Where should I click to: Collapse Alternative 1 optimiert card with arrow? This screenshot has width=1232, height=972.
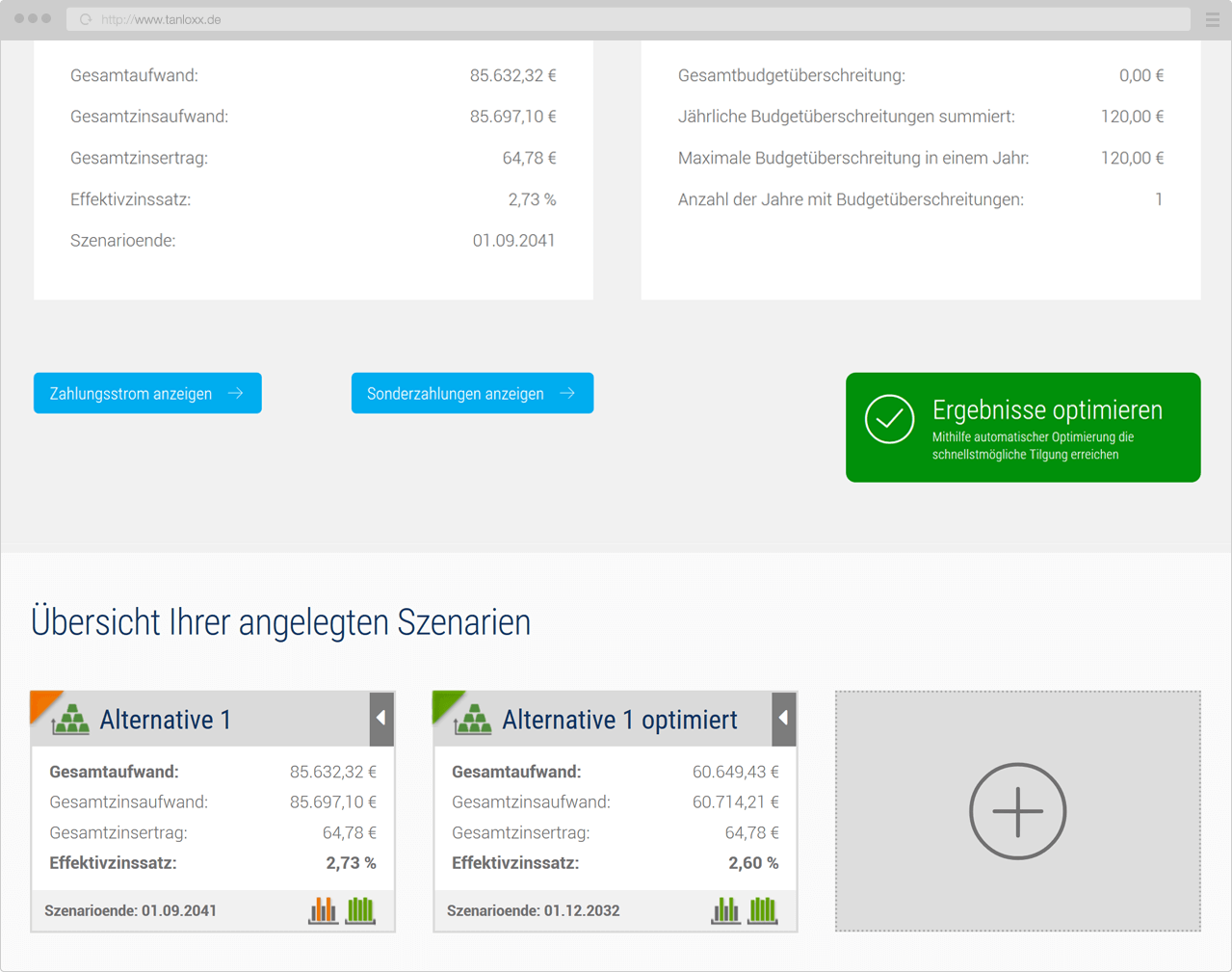coord(784,719)
